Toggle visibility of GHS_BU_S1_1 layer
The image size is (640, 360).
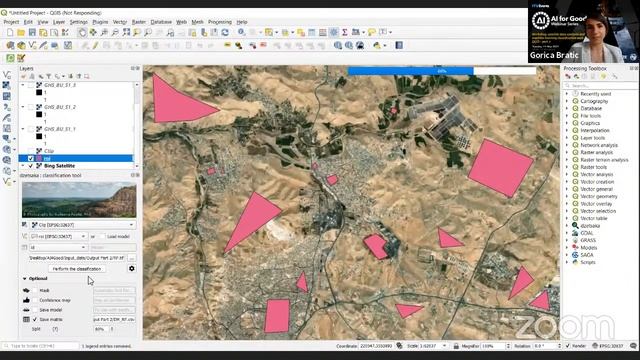tap(31, 129)
